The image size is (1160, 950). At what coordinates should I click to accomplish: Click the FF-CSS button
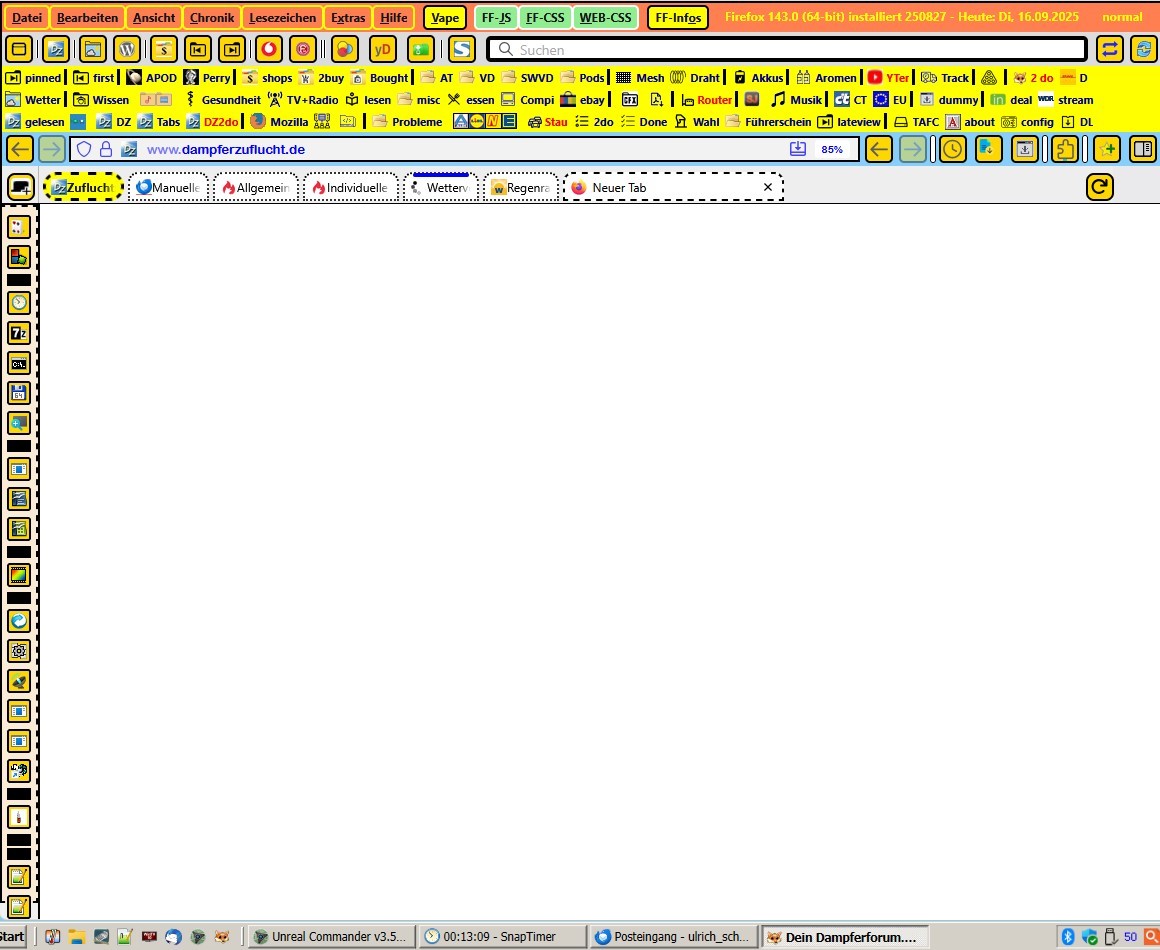tap(544, 18)
